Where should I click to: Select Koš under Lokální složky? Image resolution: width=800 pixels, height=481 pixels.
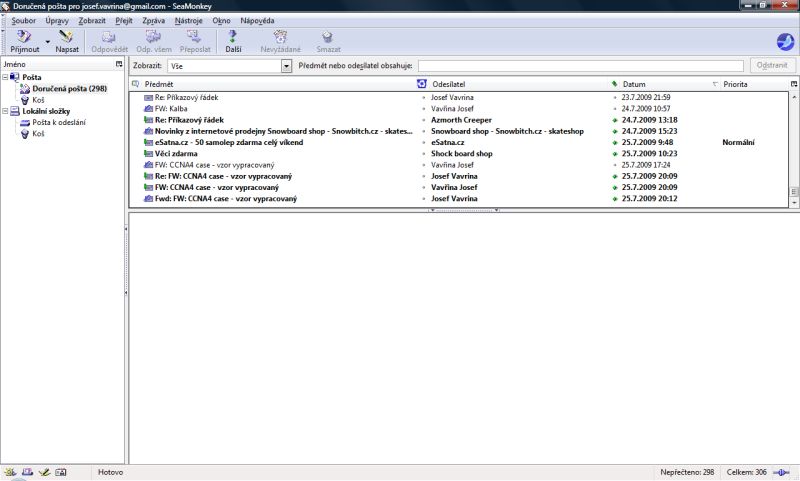click(38, 134)
